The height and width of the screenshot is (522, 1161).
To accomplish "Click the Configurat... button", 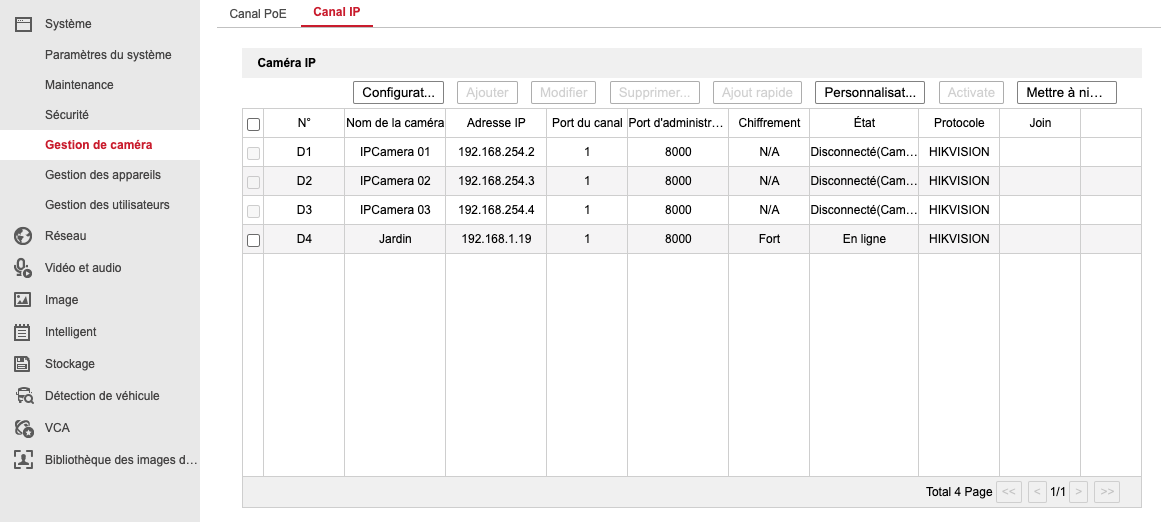I will [397, 92].
